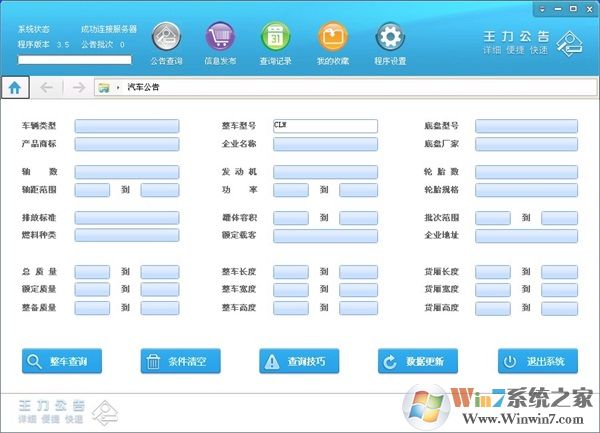Click the 程序版本 3.5 label
The height and width of the screenshot is (433, 600).
(x=44, y=44)
